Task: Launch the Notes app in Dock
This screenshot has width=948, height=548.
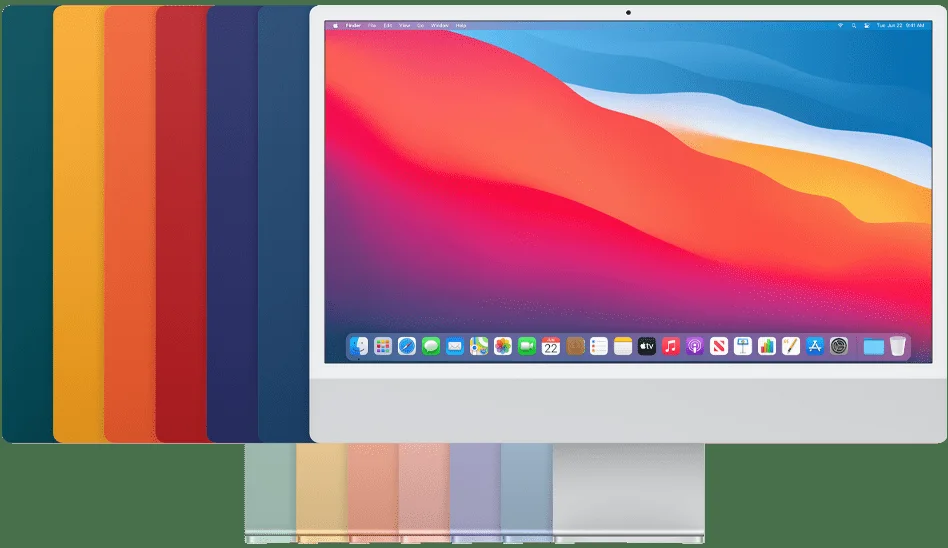Action: click(623, 346)
